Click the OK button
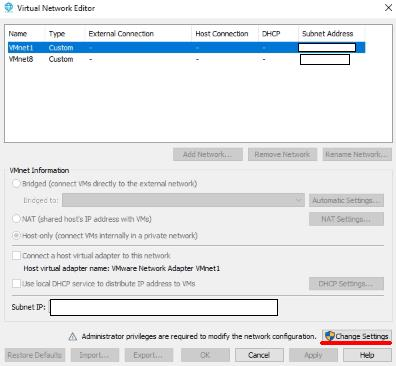Screen dimensions: 396x366 coord(205,355)
